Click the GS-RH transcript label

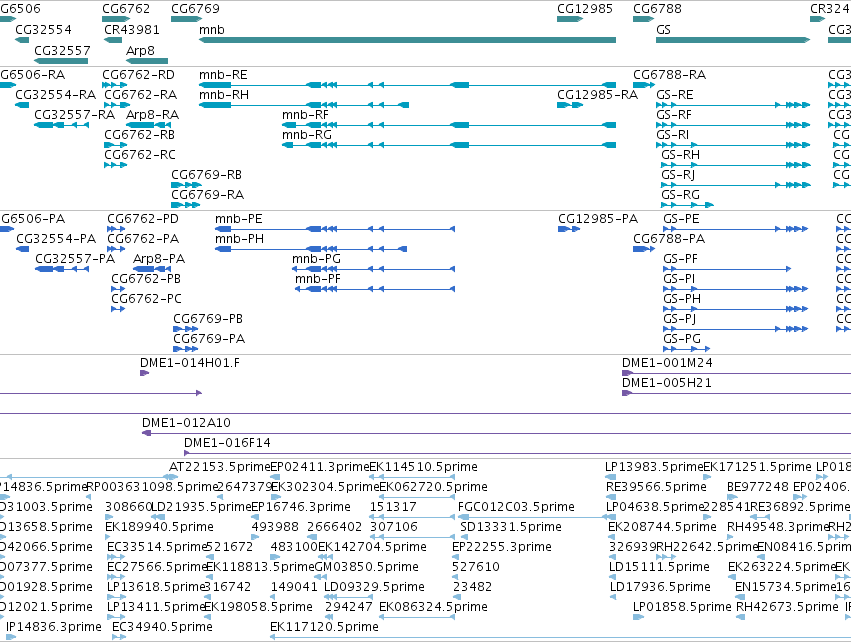681,155
